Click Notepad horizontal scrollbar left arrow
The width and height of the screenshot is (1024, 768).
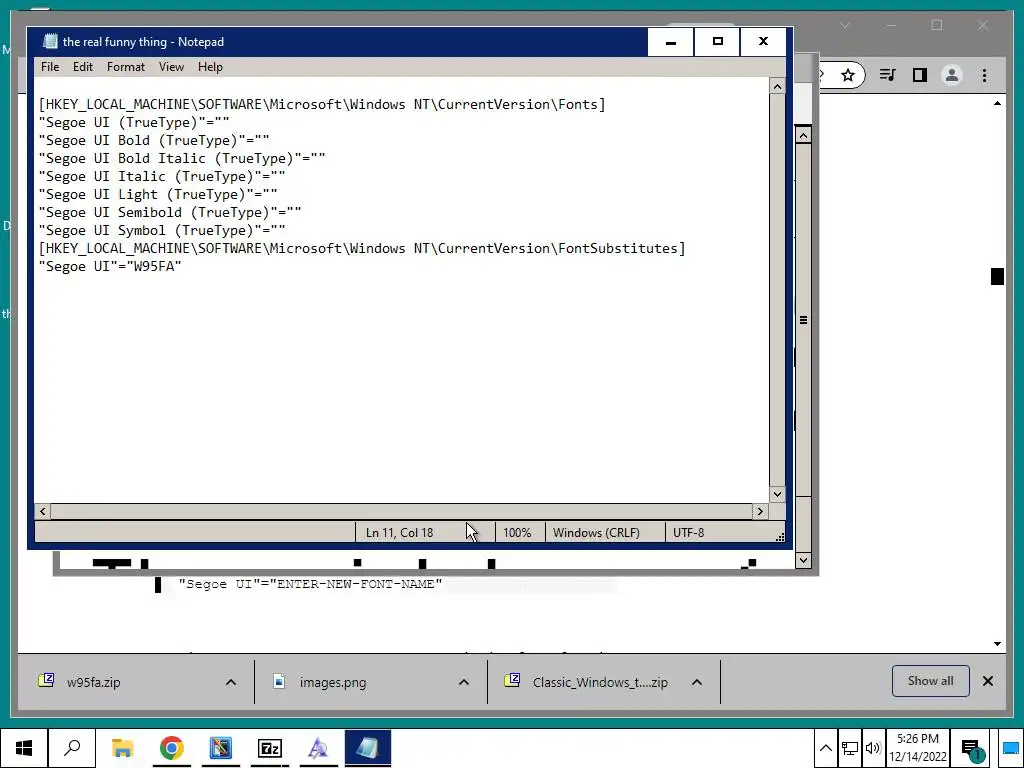tap(42, 511)
